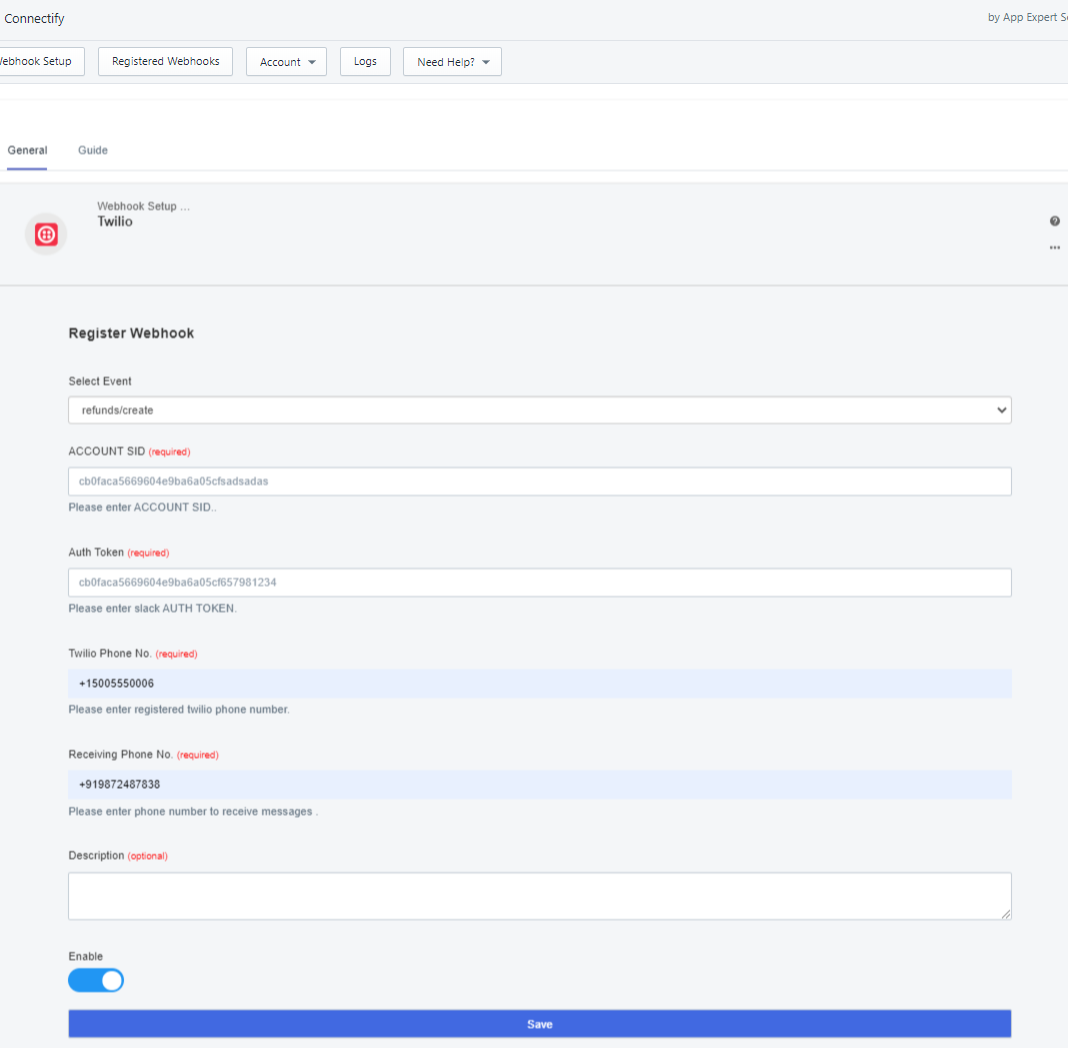Switch to the General tab

[x=27, y=150]
